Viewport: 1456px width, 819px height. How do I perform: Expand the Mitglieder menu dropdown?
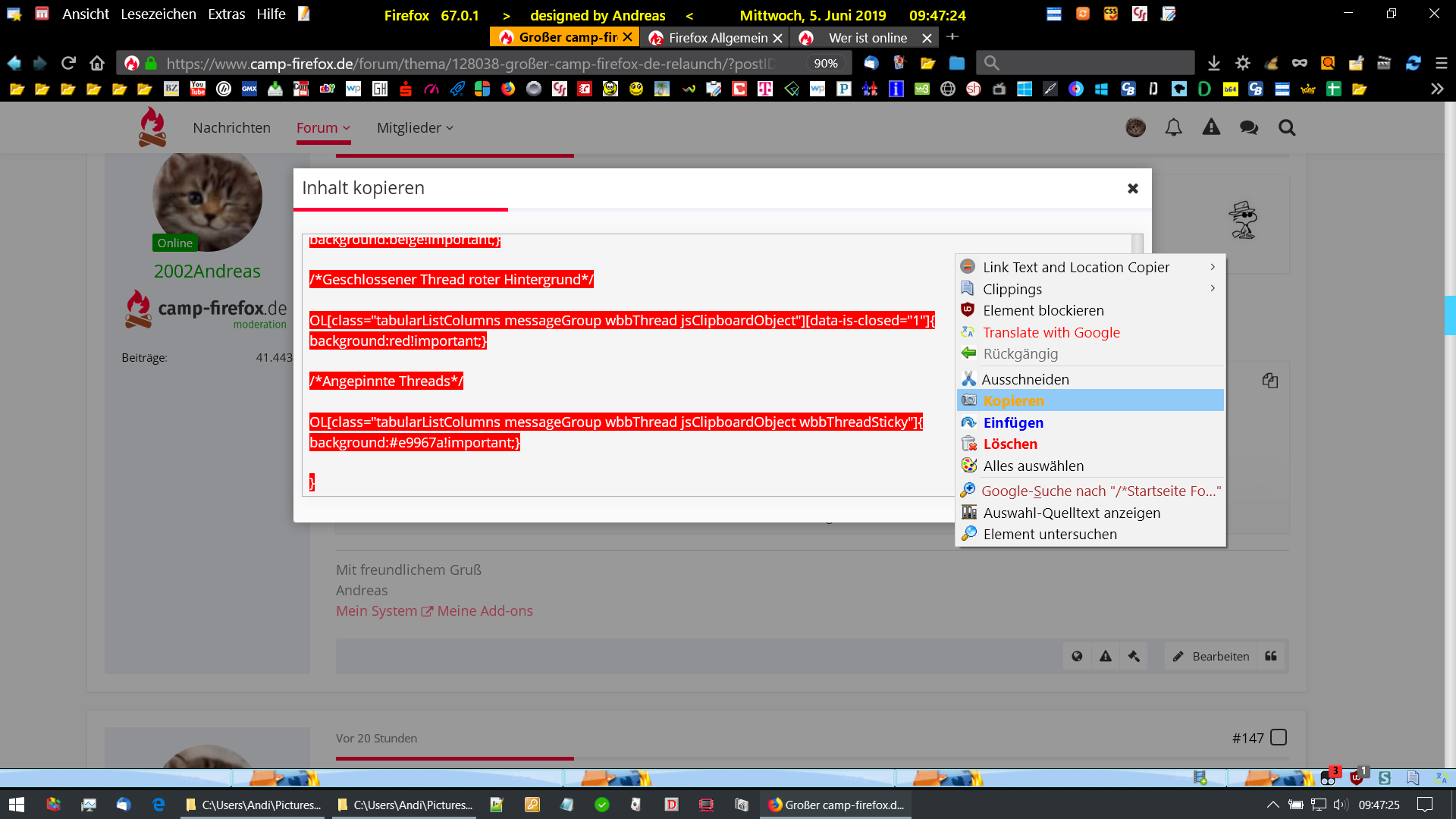415,127
